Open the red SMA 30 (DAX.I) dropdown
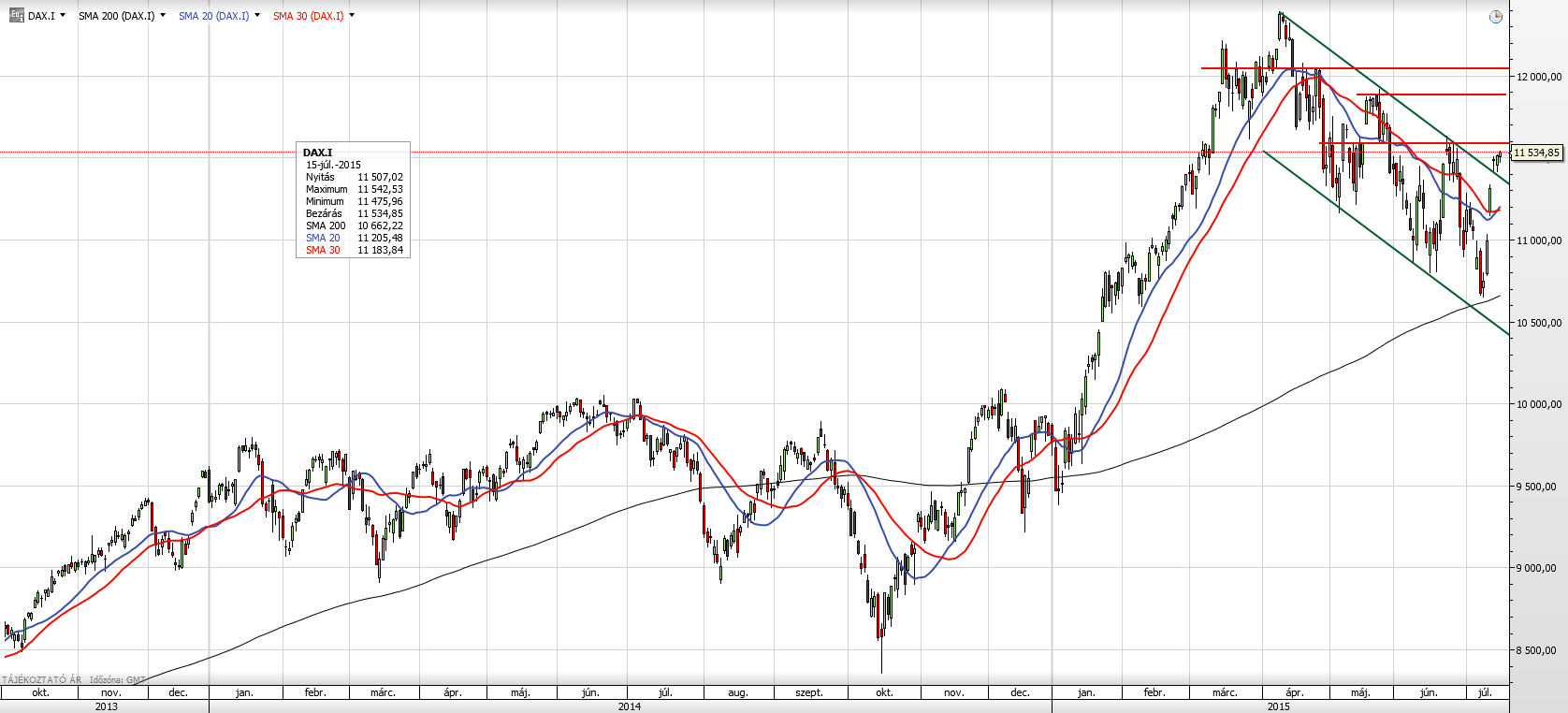1568x713 pixels. tap(352, 16)
